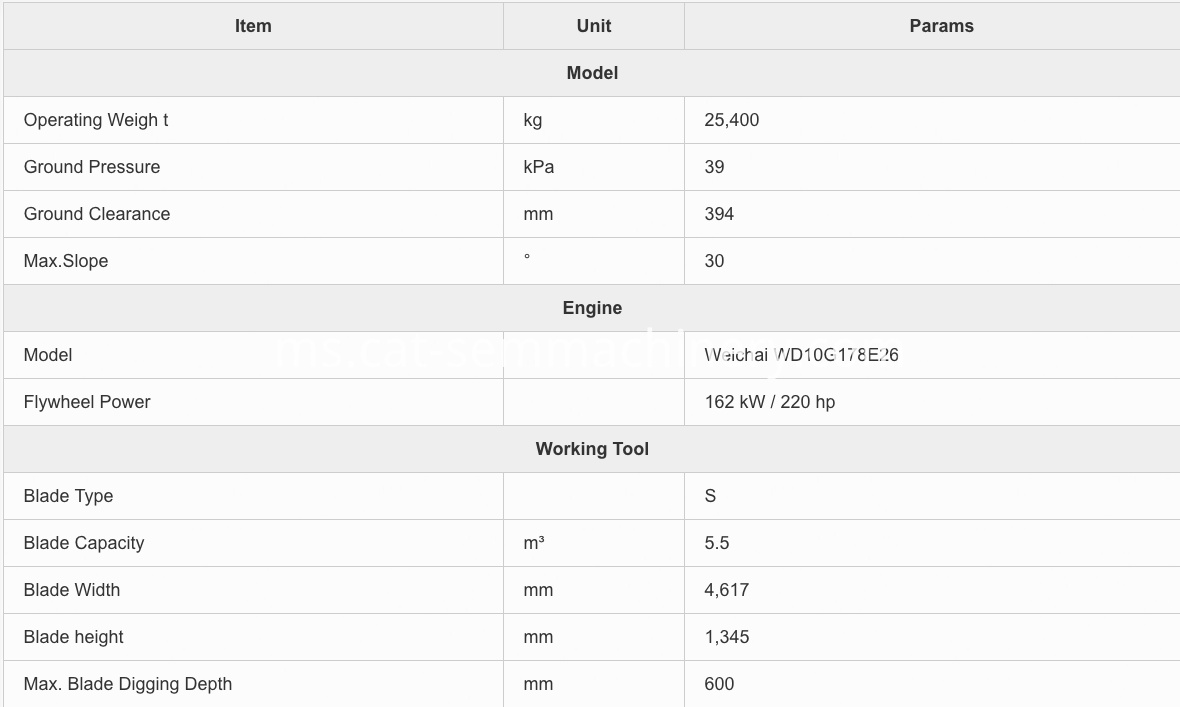Image resolution: width=1180 pixels, height=707 pixels.
Task: Click the 25,400 operating weight value
Action: (731, 120)
